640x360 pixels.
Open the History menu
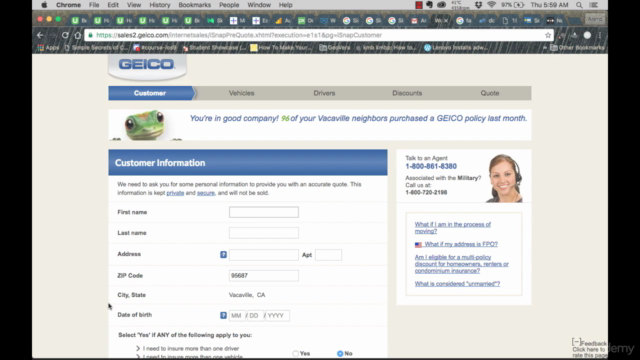(x=160, y=5)
